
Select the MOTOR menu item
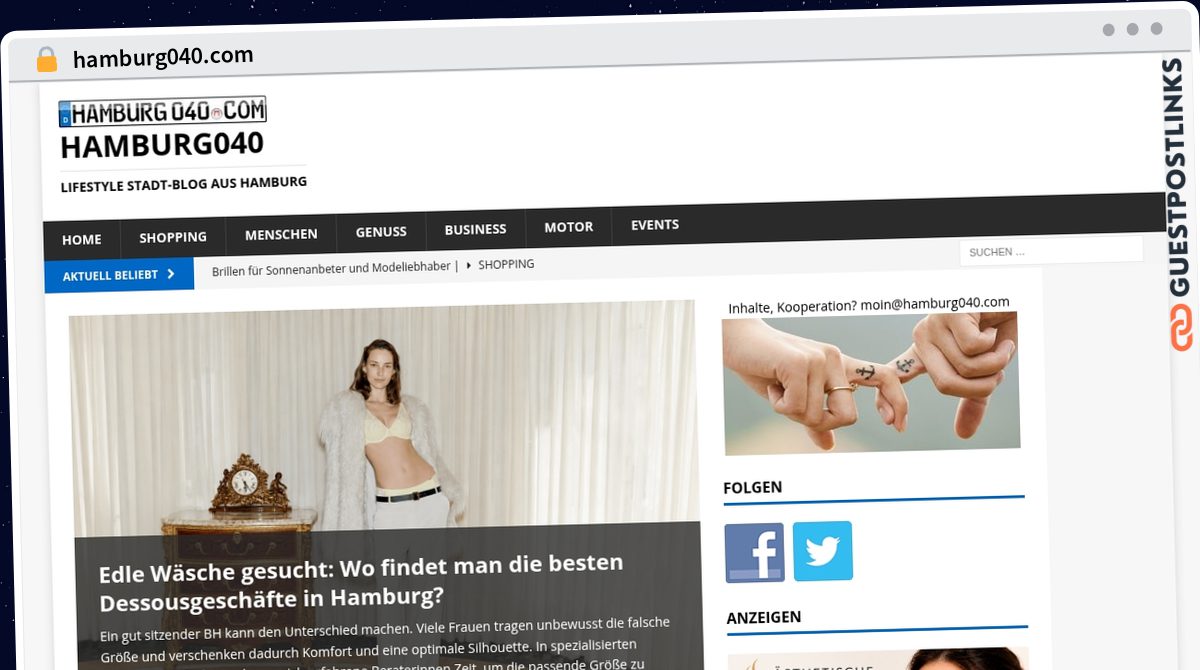point(568,227)
